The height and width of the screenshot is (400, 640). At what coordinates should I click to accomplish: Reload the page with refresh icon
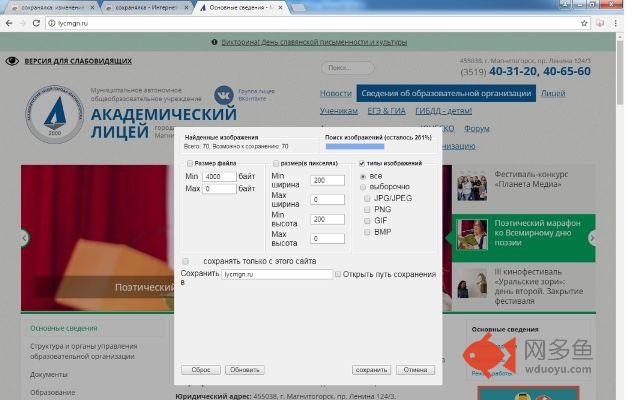click(36, 23)
